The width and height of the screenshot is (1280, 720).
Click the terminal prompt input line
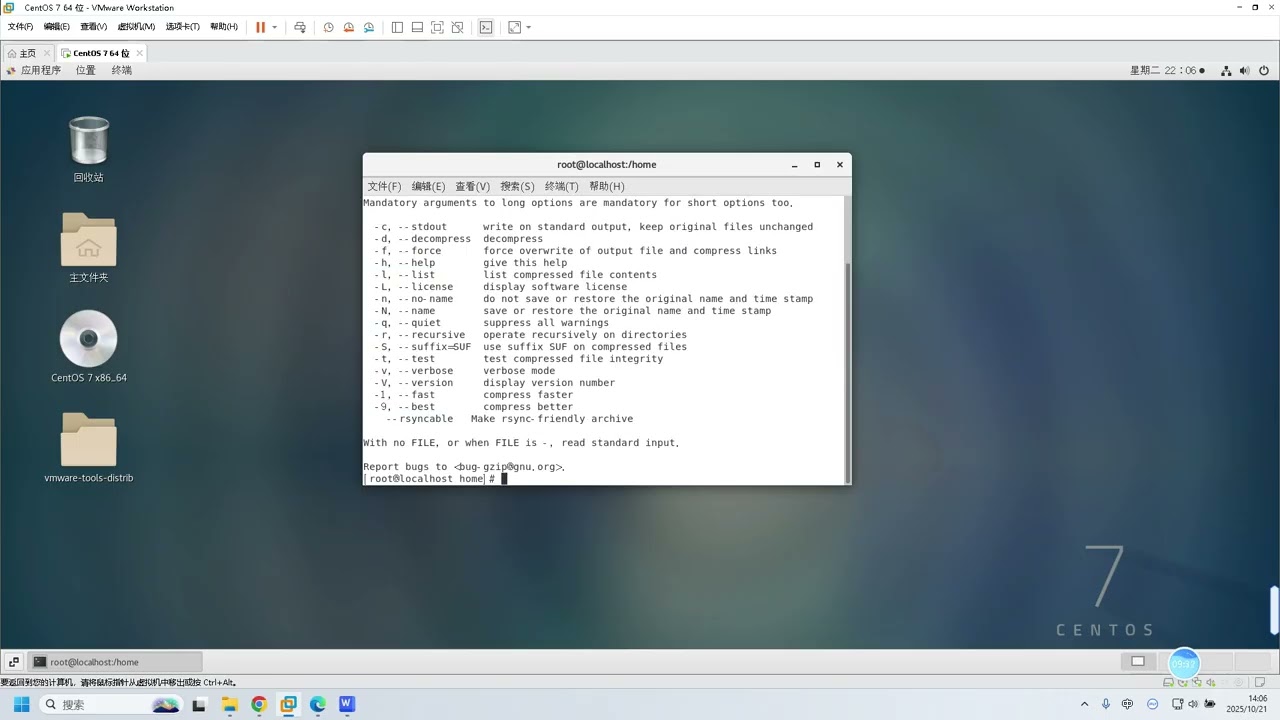click(604, 479)
